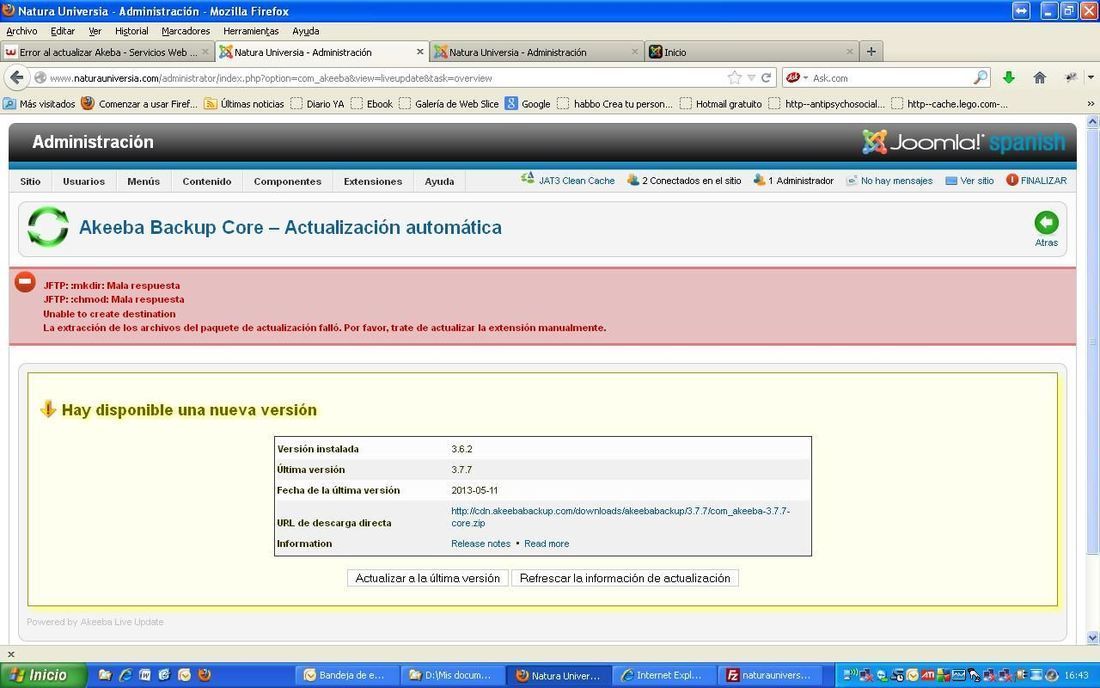
Task: Open Más visitados bookmarks folder
Action: pos(39,104)
